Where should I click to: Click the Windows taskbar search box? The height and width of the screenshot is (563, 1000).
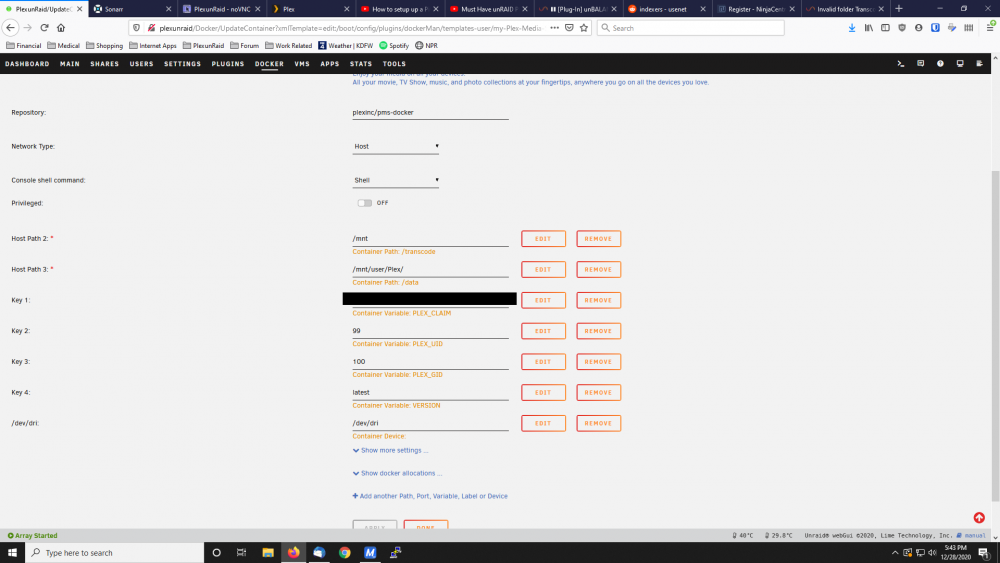[115, 553]
